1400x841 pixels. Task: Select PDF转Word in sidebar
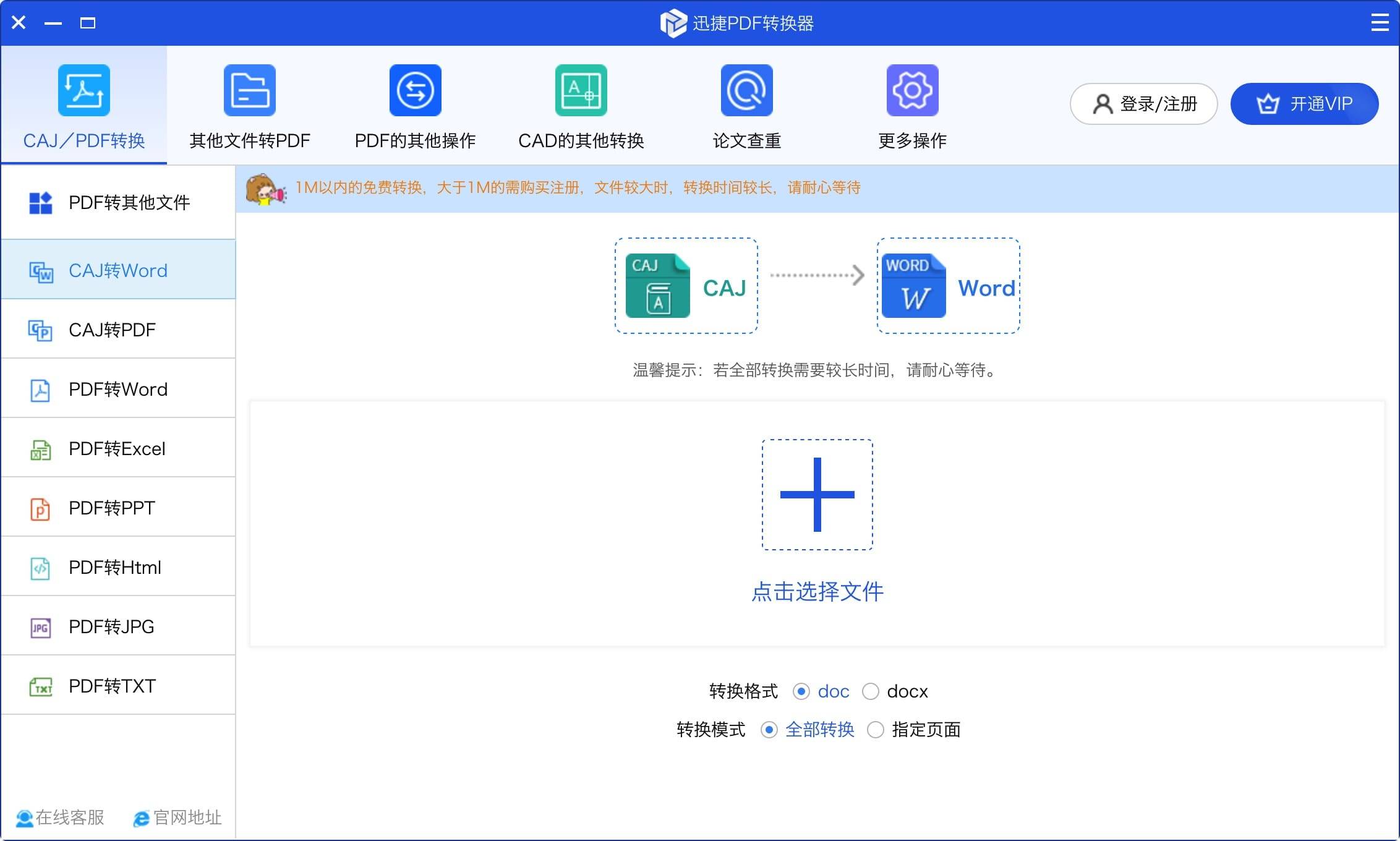[118, 388]
